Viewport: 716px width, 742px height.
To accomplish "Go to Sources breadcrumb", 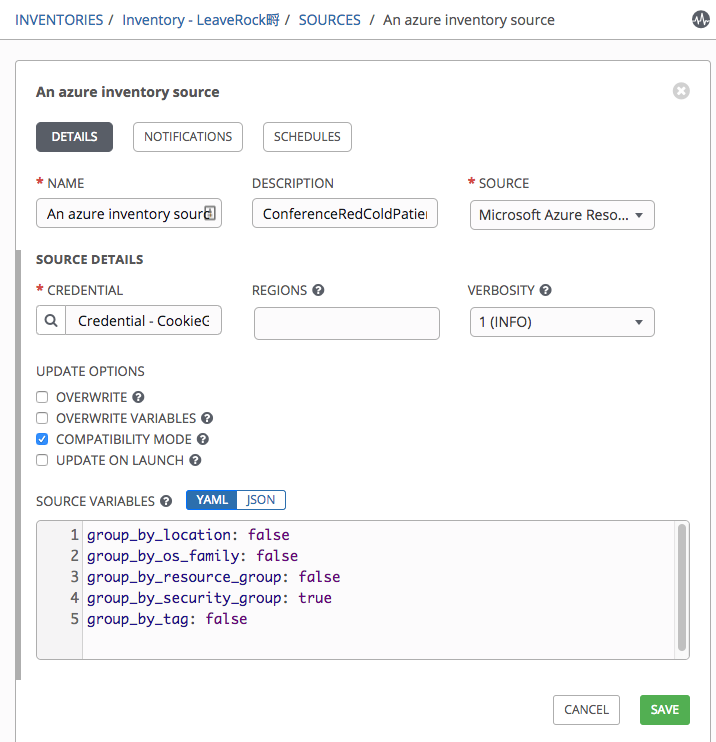I will tap(329, 20).
